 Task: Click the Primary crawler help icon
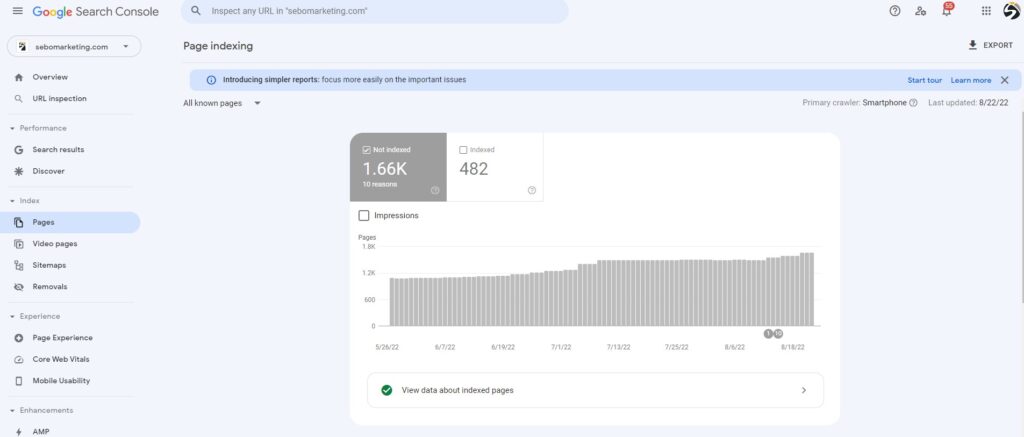[x=913, y=103]
